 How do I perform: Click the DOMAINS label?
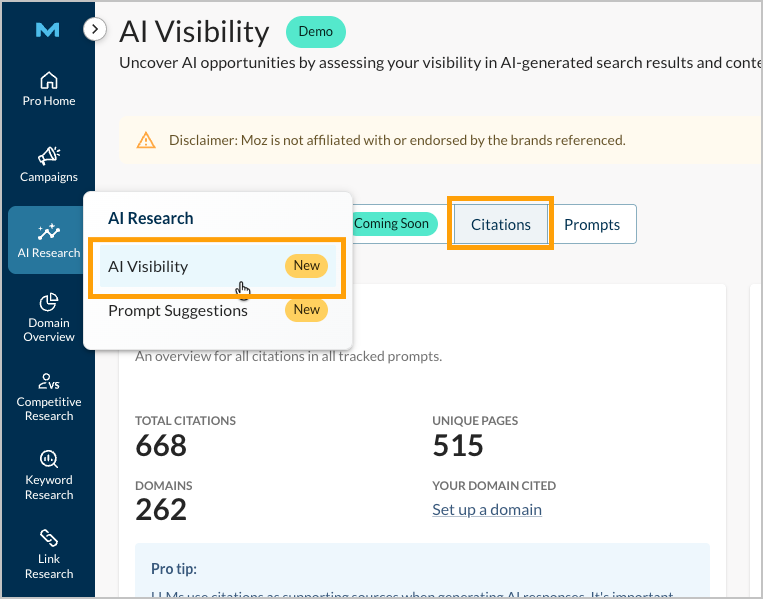pyautogui.click(x=164, y=486)
